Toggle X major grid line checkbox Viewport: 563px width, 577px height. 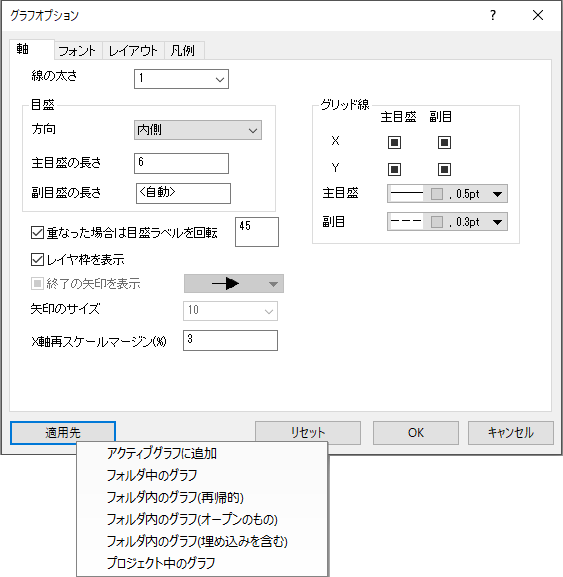tap(394, 142)
